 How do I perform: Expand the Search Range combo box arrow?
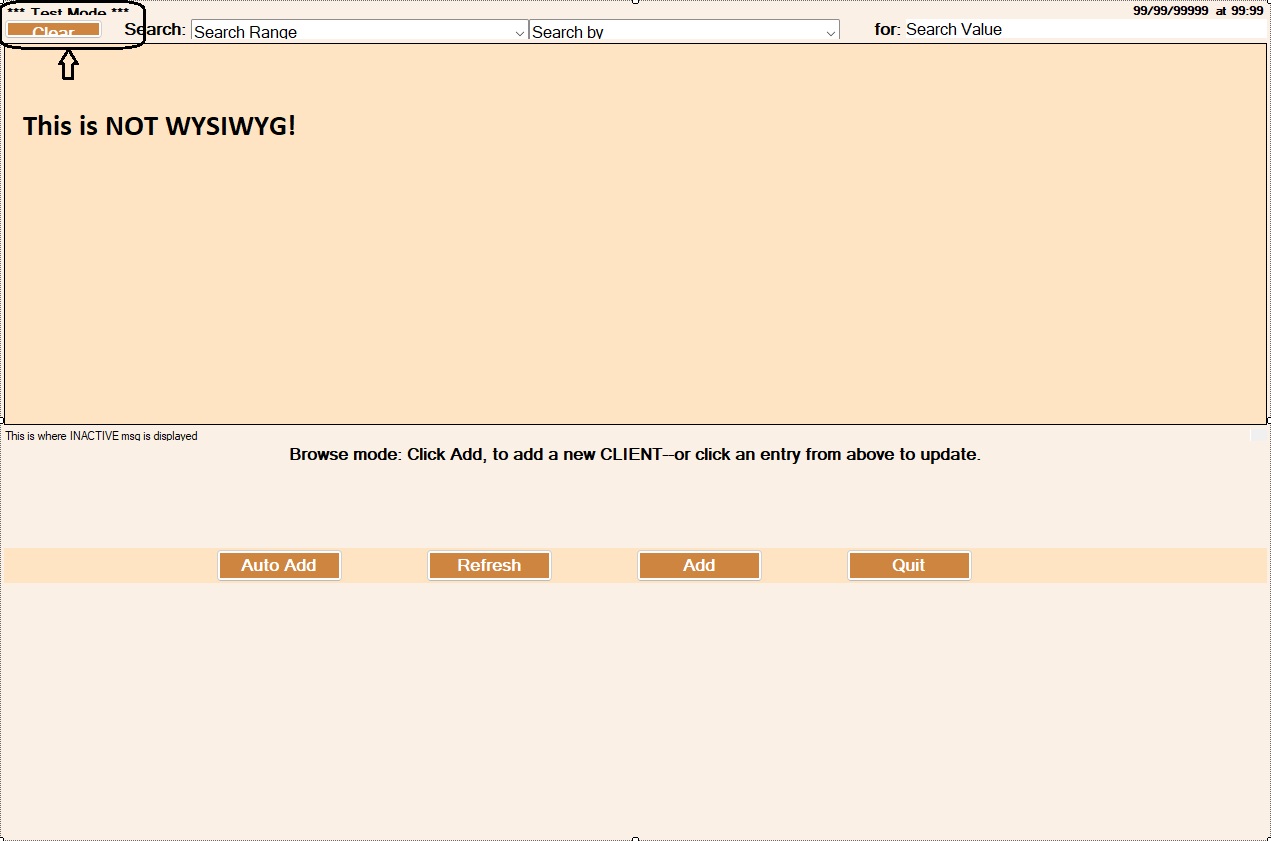519,31
